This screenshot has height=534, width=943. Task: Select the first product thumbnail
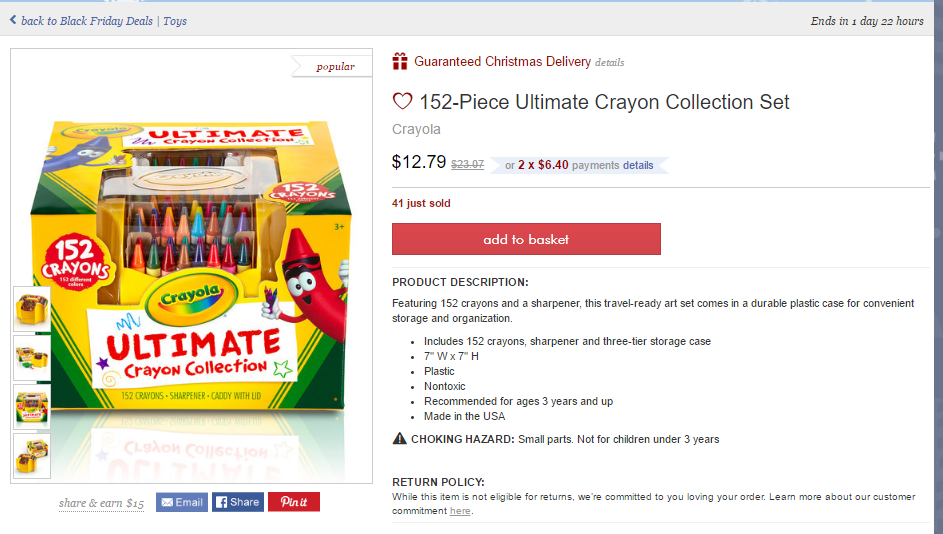31,308
